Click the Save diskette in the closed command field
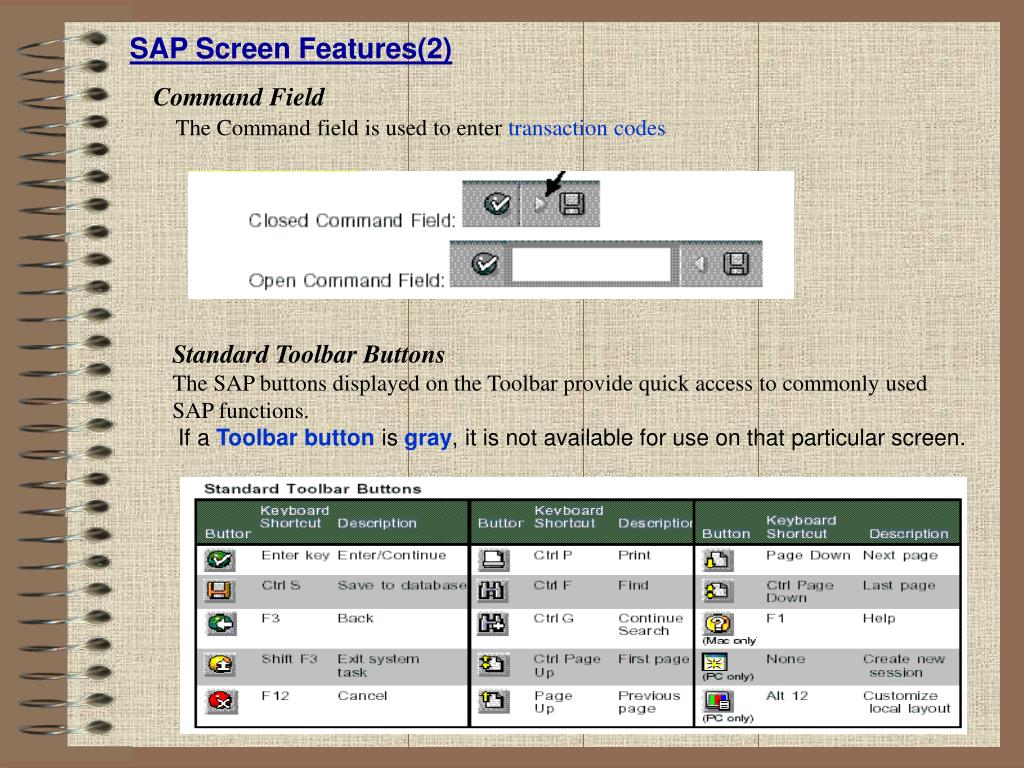The width and height of the screenshot is (1024, 768). (x=572, y=204)
